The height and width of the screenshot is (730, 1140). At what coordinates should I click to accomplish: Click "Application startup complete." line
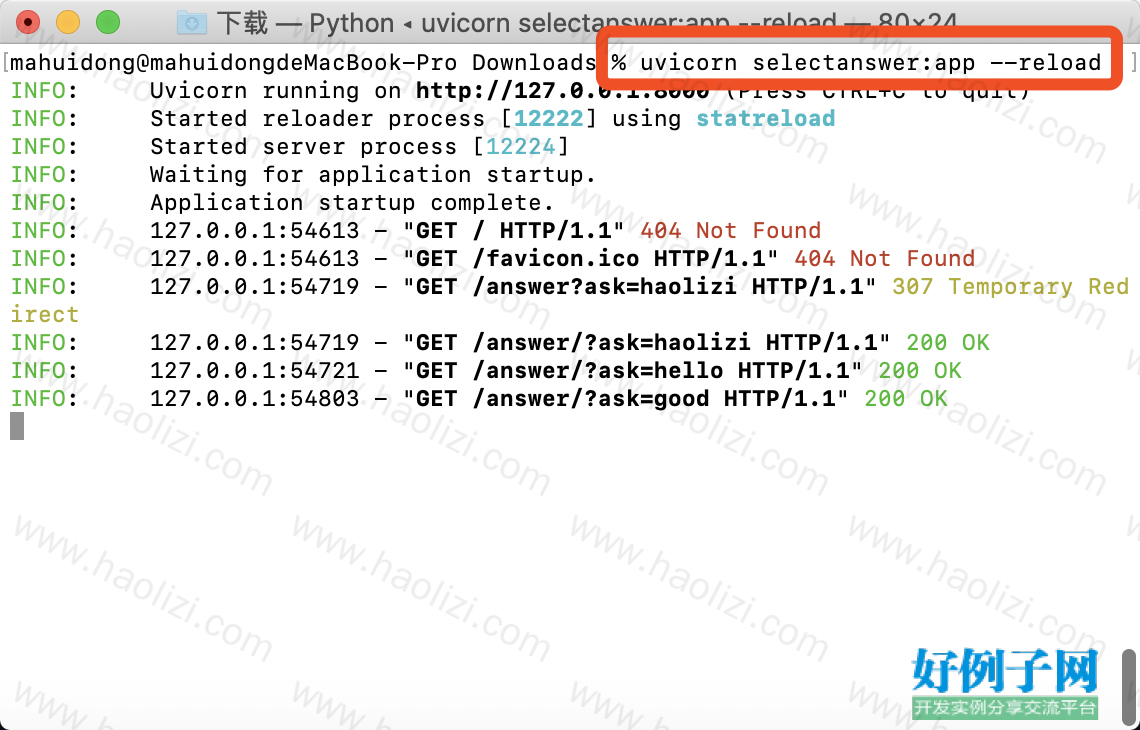pyautogui.click(x=352, y=203)
